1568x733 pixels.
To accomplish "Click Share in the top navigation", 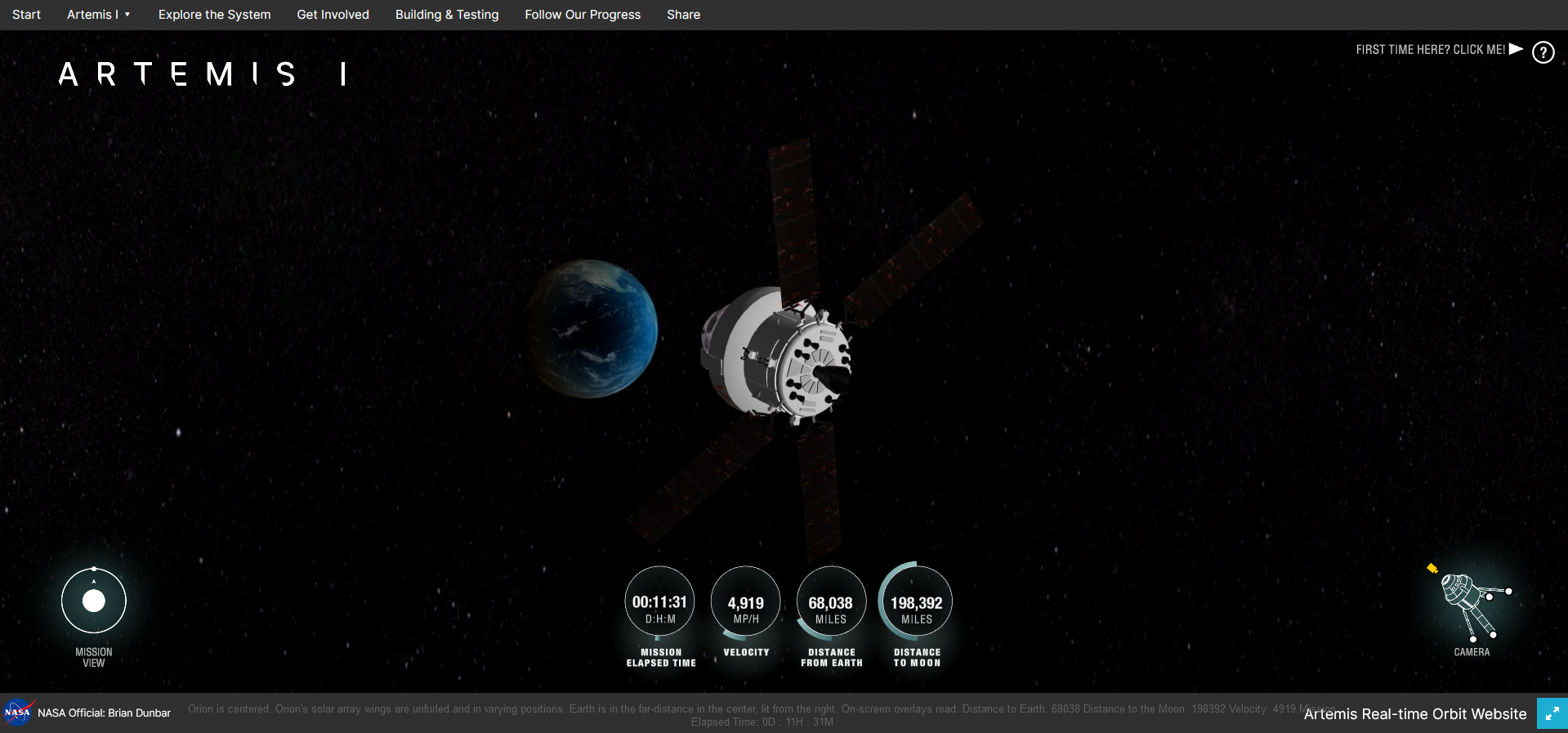I will (683, 15).
